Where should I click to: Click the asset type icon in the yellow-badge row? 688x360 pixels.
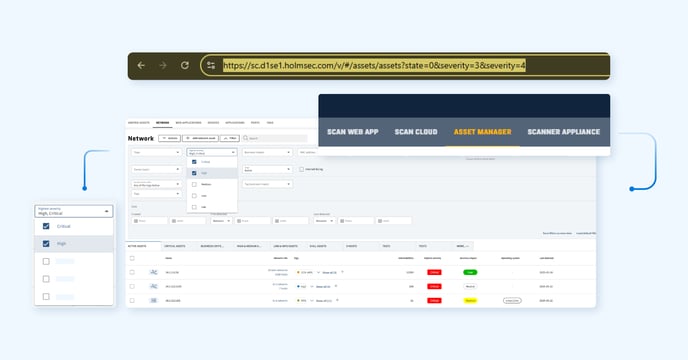154,301
